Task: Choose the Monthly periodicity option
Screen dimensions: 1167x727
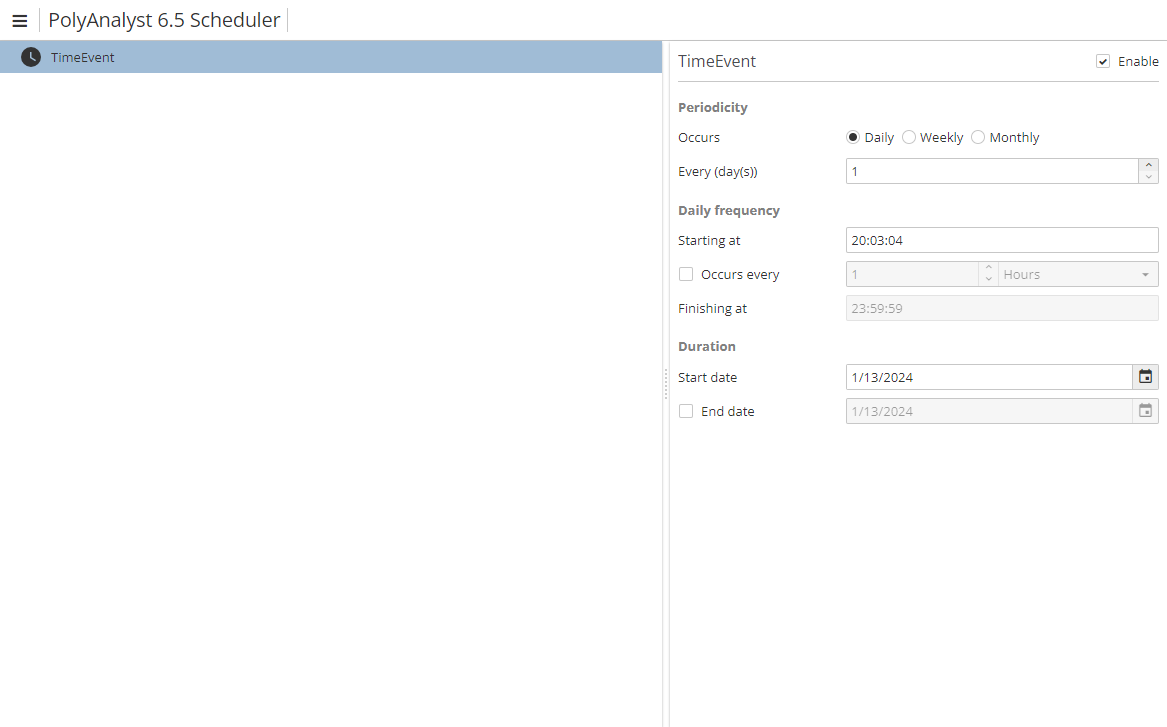Action: 978,138
